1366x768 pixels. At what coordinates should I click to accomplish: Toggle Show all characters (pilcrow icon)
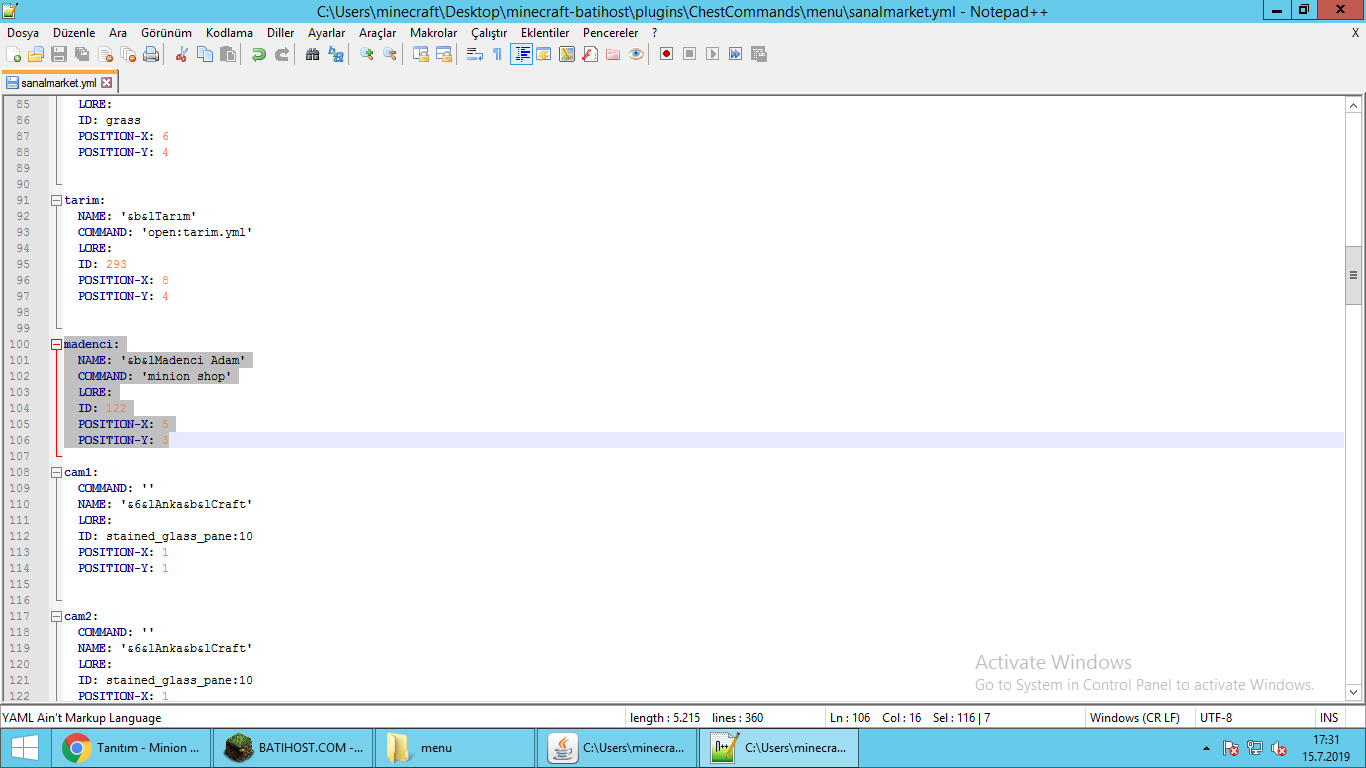click(497, 54)
